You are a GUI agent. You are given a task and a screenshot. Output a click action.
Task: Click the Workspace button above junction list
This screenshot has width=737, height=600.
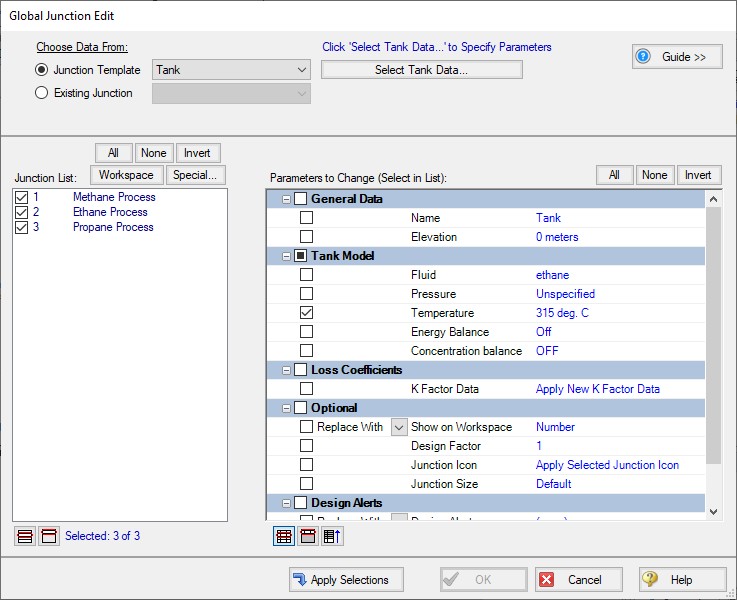click(x=126, y=175)
